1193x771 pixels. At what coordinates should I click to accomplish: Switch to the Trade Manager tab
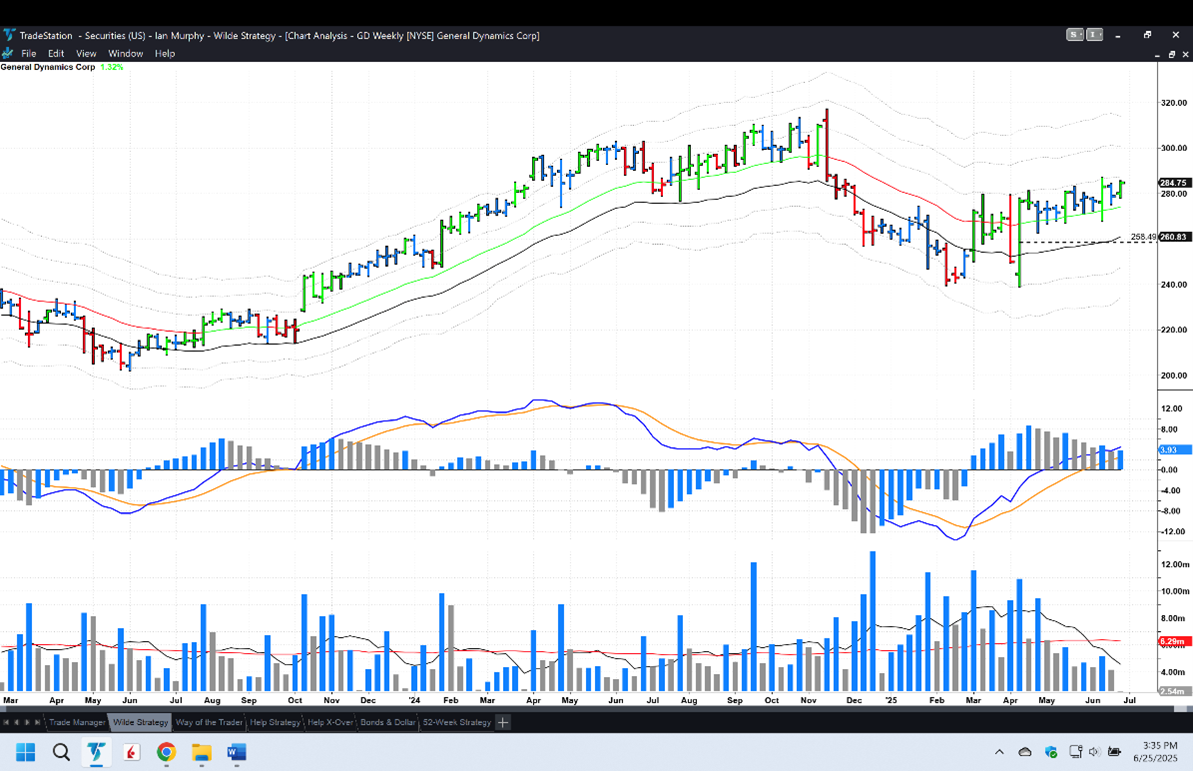[77, 721]
